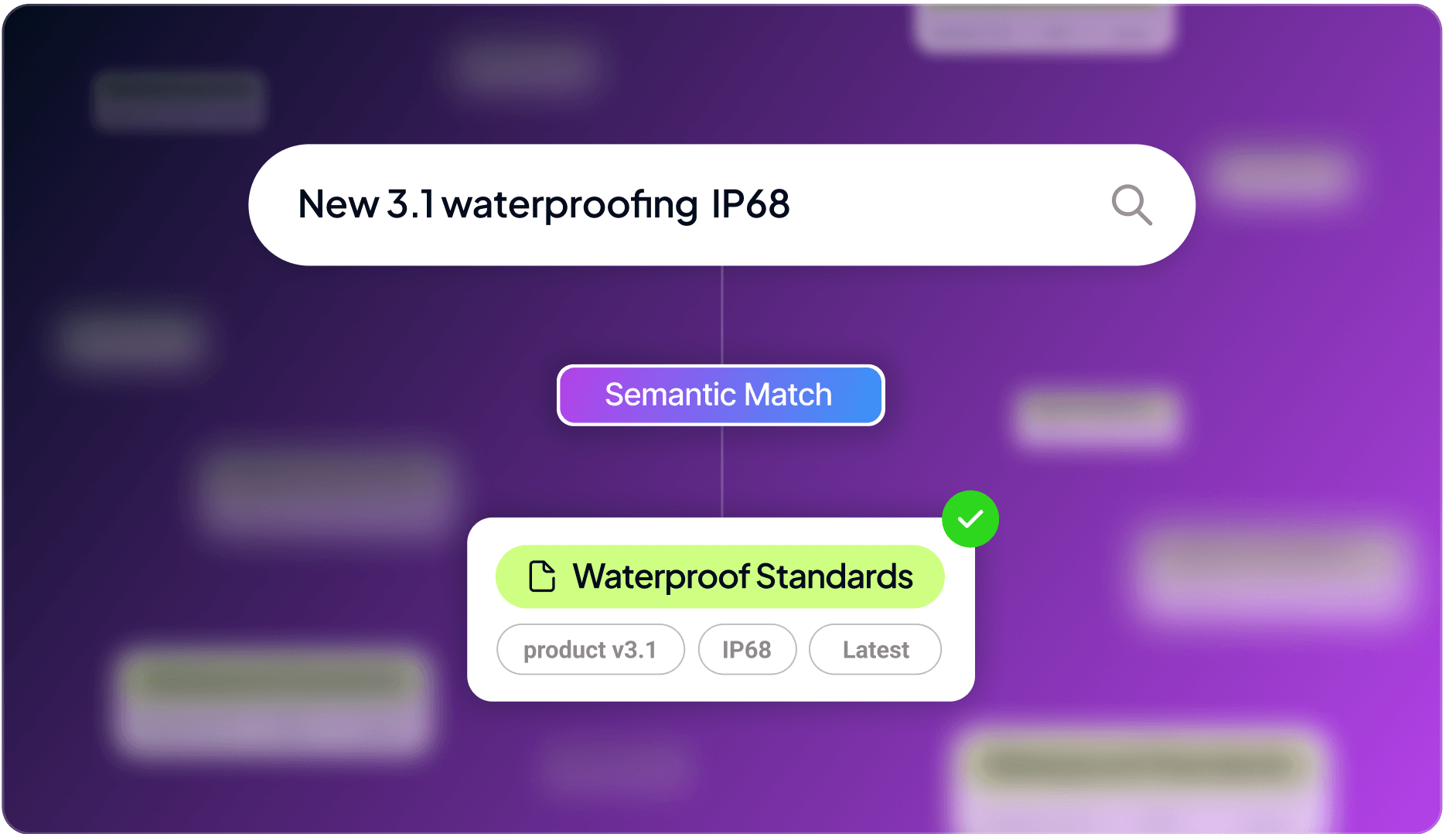The width and height of the screenshot is (1456, 834).
Task: Select the product v3.1 tag
Action: 590,650
